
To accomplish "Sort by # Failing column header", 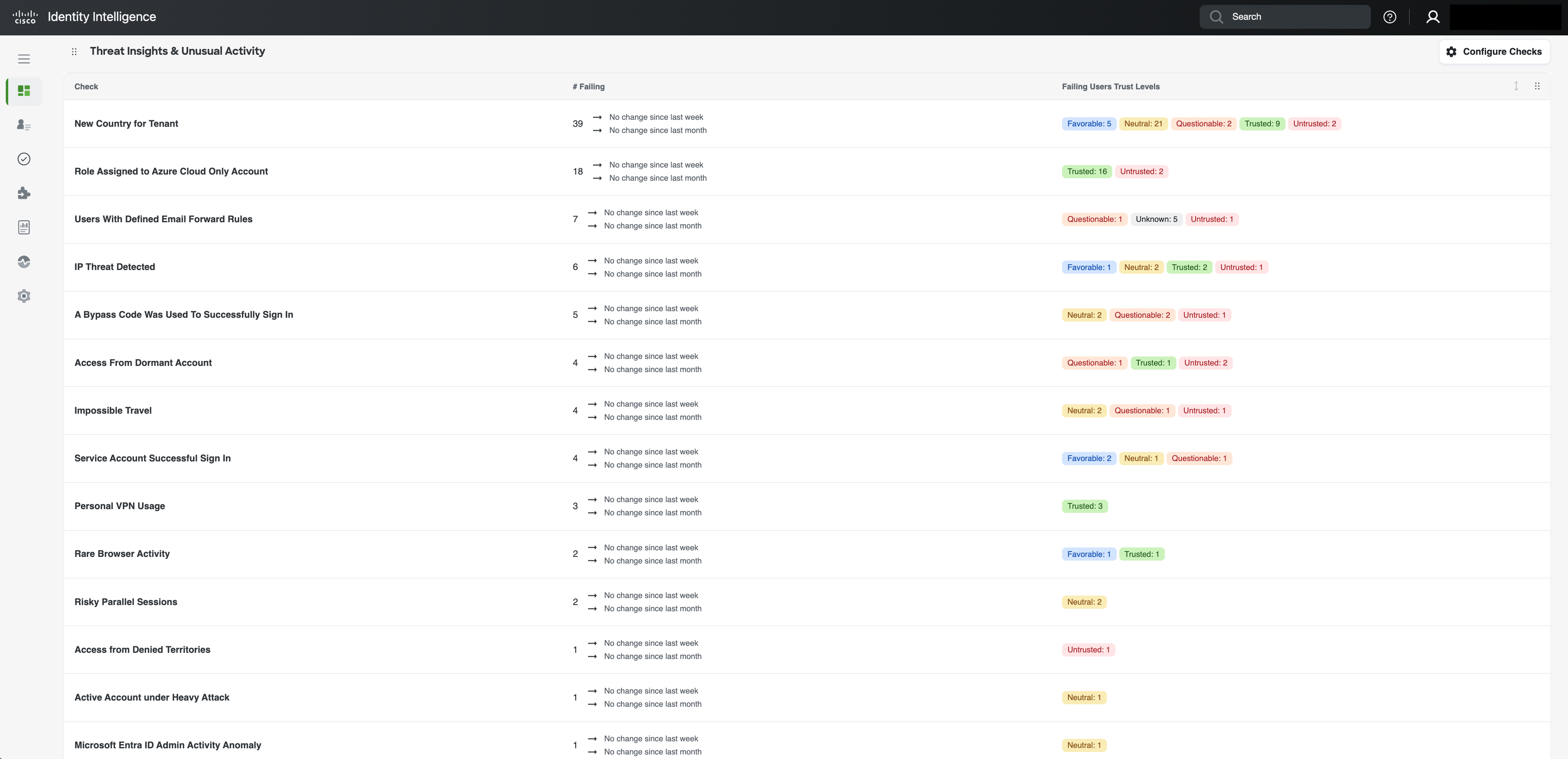I will click(x=588, y=86).
